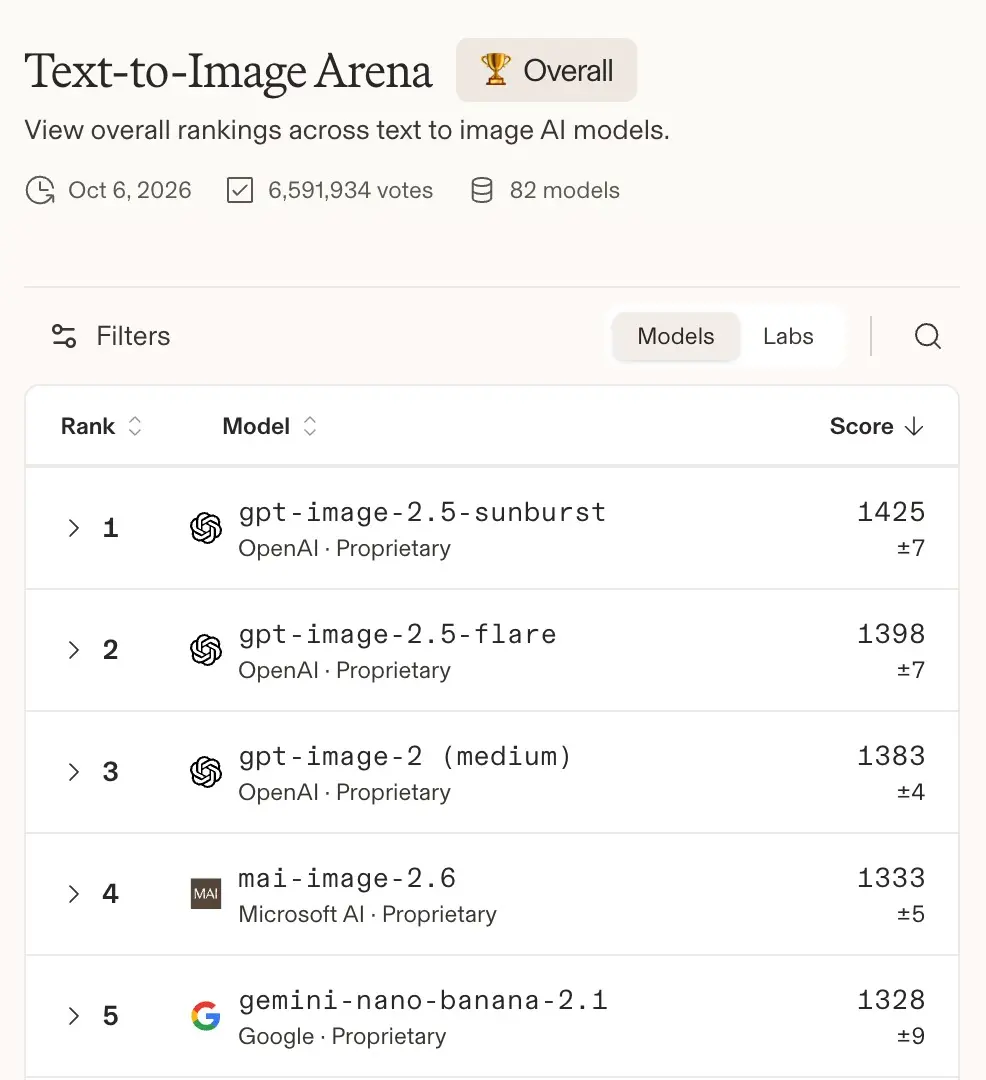Expand the rank 1 row chevron
Viewport: 986px width, 1080px height.
(74, 528)
